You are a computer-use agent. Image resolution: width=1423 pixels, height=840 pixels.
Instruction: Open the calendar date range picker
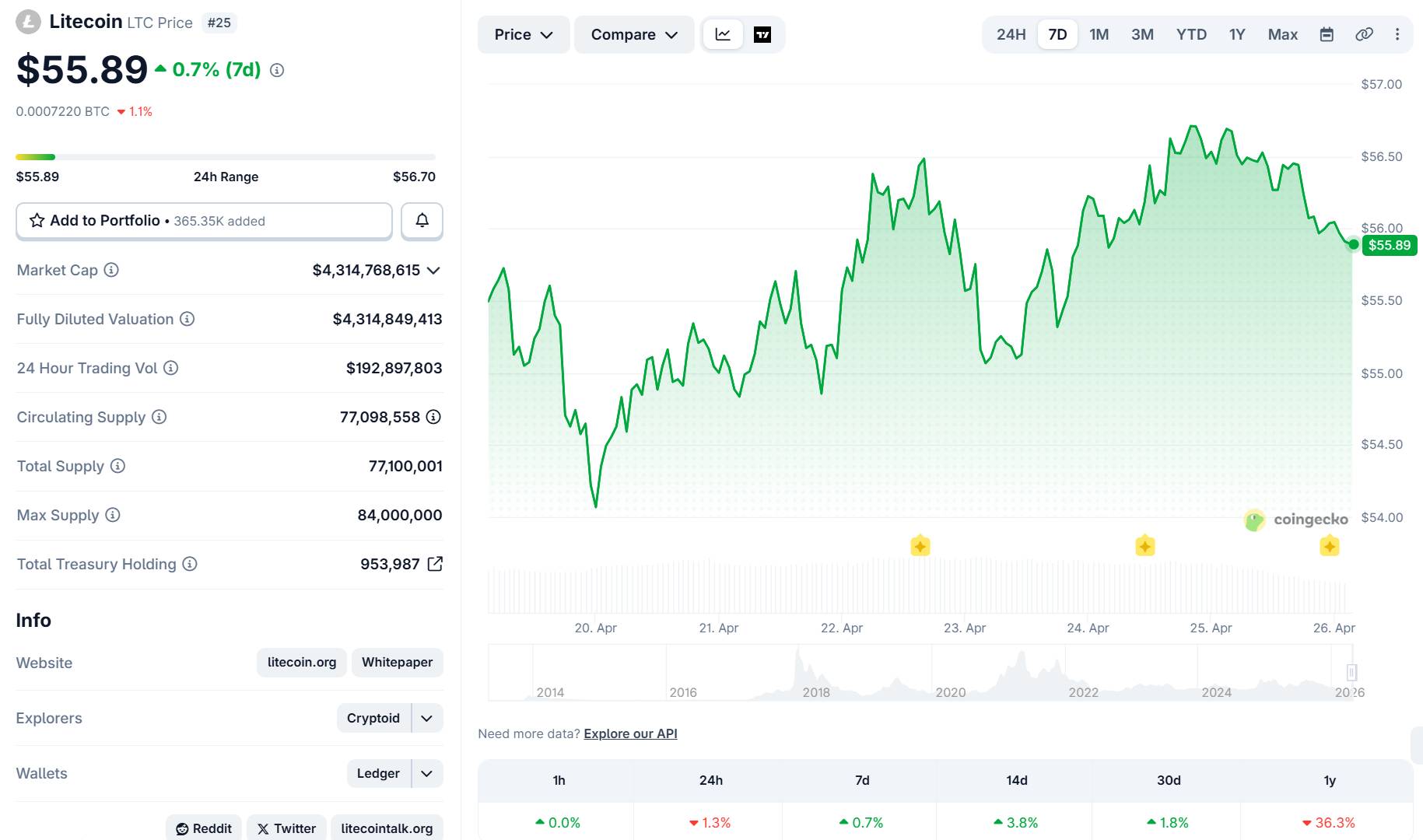click(1327, 34)
